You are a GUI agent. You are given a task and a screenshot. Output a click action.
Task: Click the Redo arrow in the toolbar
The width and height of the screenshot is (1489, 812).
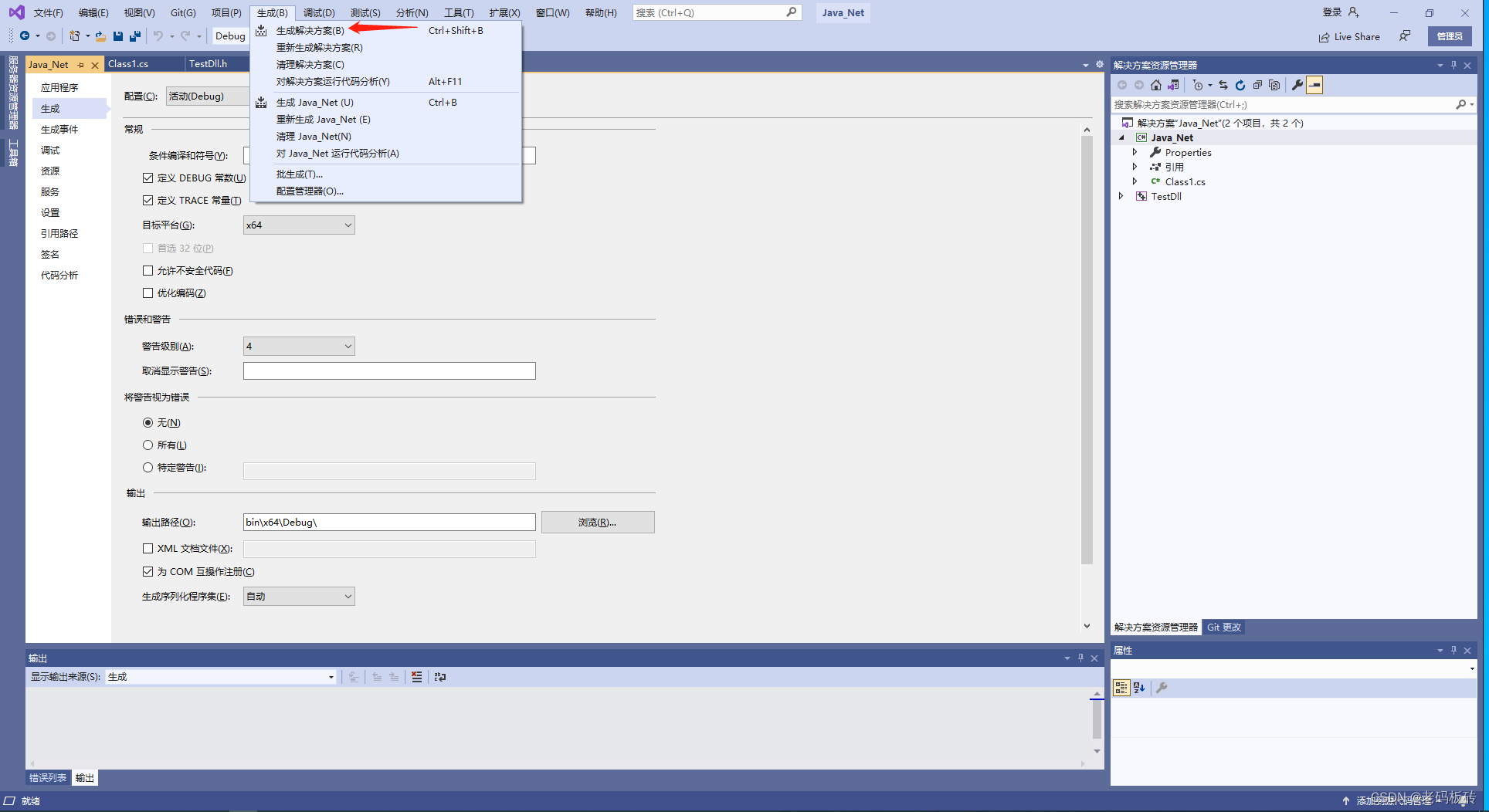coord(185,36)
